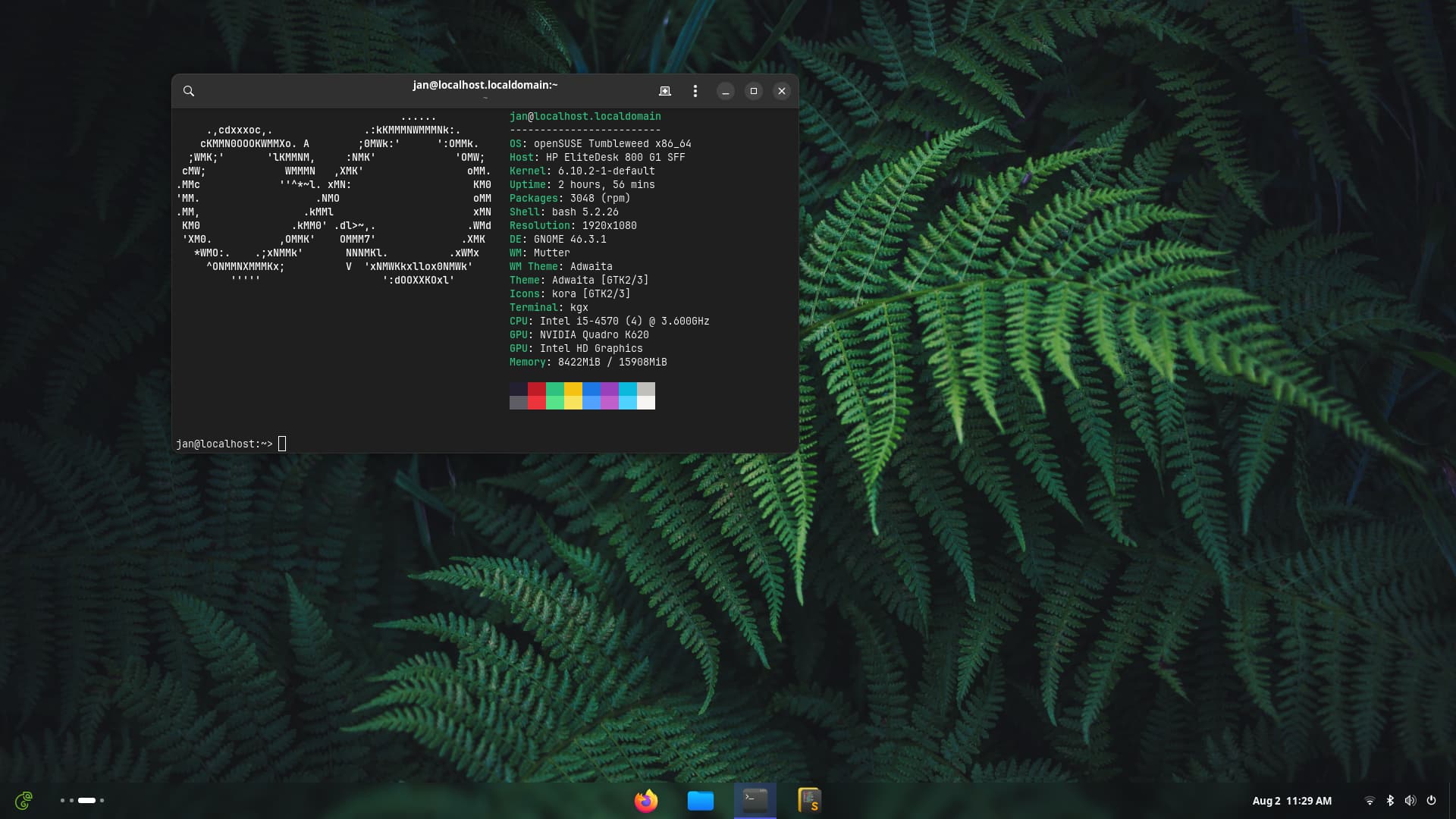Maximize the terminal window
This screenshot has width=1456, height=819.
pos(754,91)
